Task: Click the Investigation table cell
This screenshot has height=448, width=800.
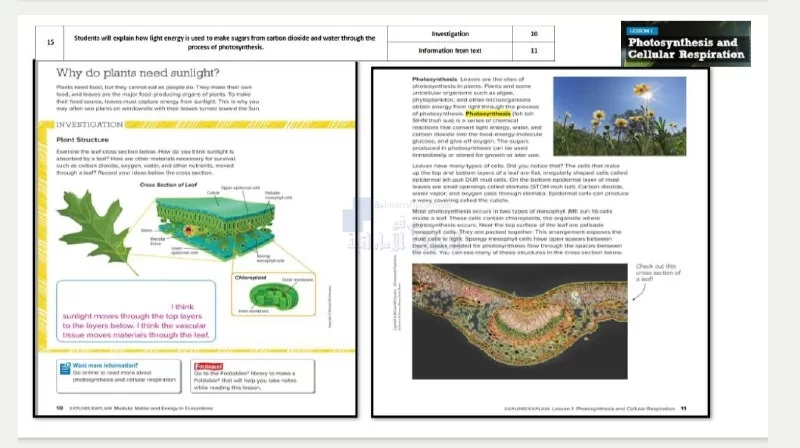Action: (450, 34)
